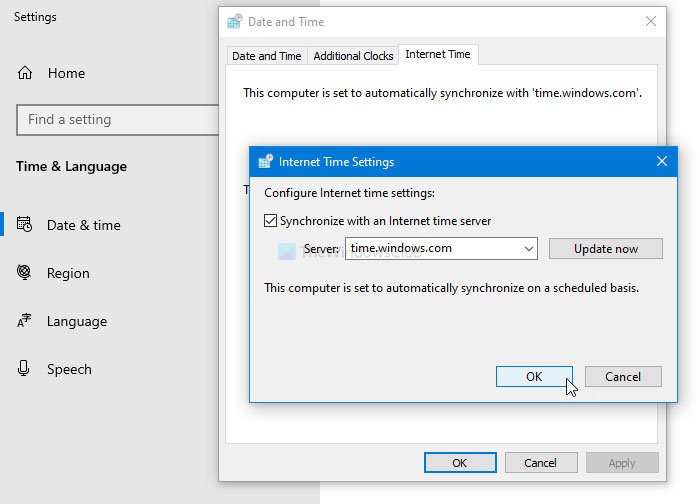Confirm with OK in Internet Time Settings
The width and height of the screenshot is (700, 504).
click(534, 376)
